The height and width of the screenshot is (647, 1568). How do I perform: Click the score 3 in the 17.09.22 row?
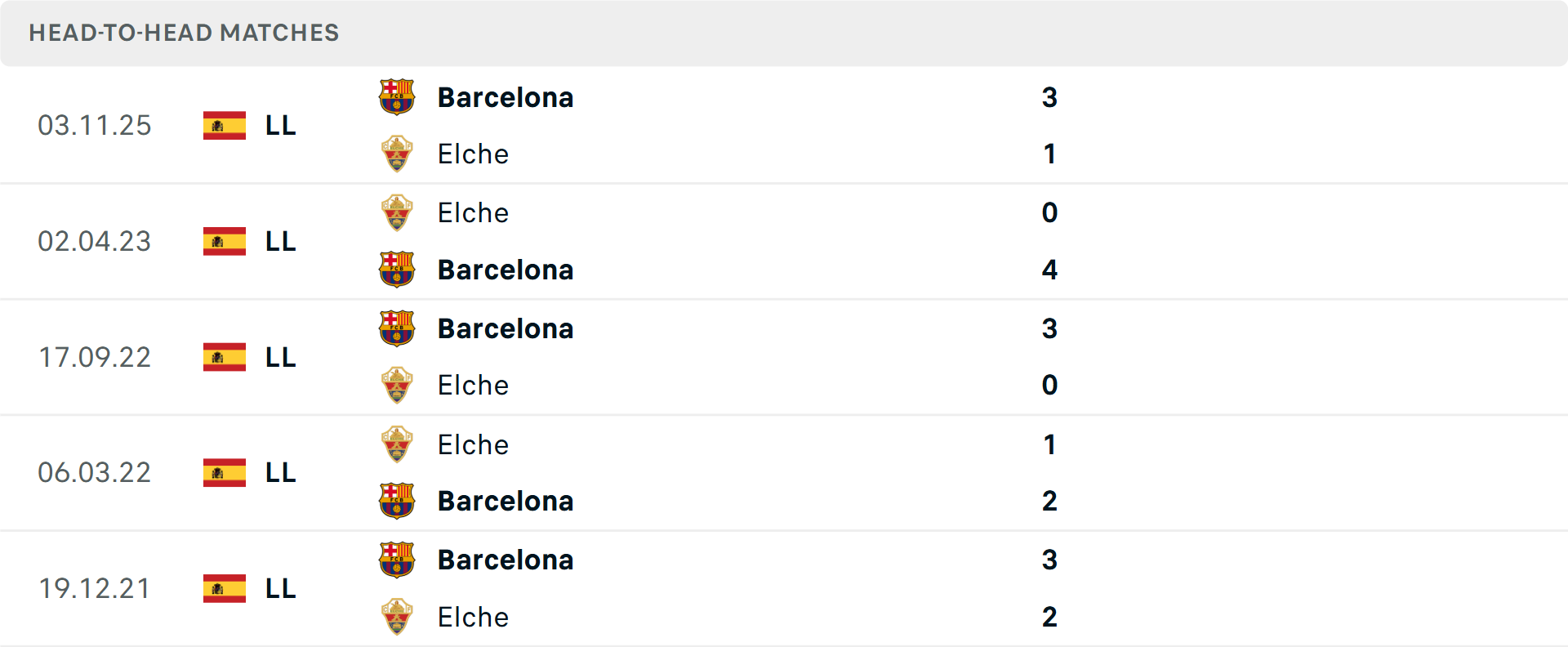pyautogui.click(x=1049, y=328)
